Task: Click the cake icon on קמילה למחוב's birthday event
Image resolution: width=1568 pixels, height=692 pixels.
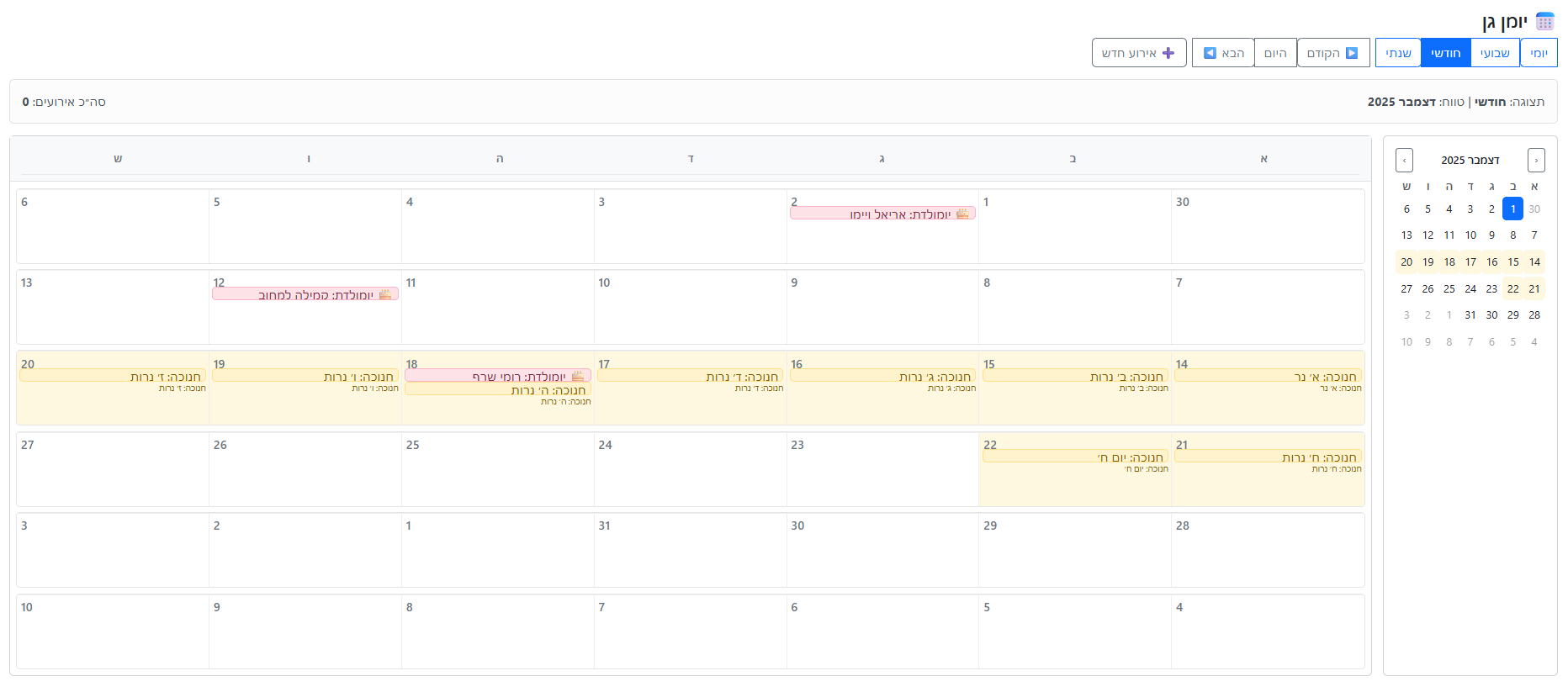Action: pyautogui.click(x=385, y=294)
